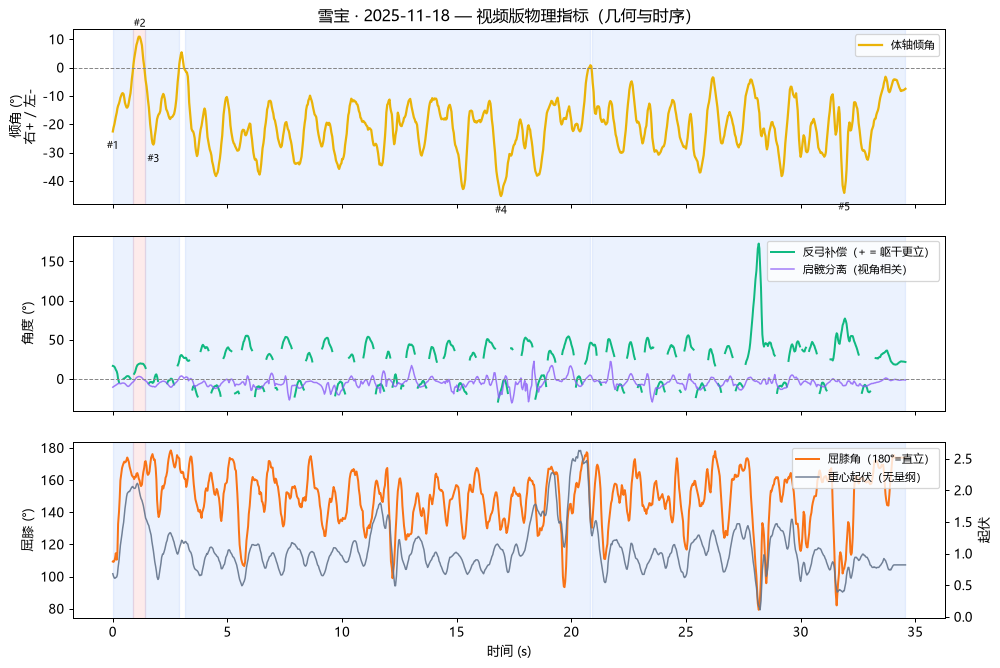The width and height of the screenshot is (1000, 668).
Task: Click the '50' tick on the angle axis
Action: point(57,340)
